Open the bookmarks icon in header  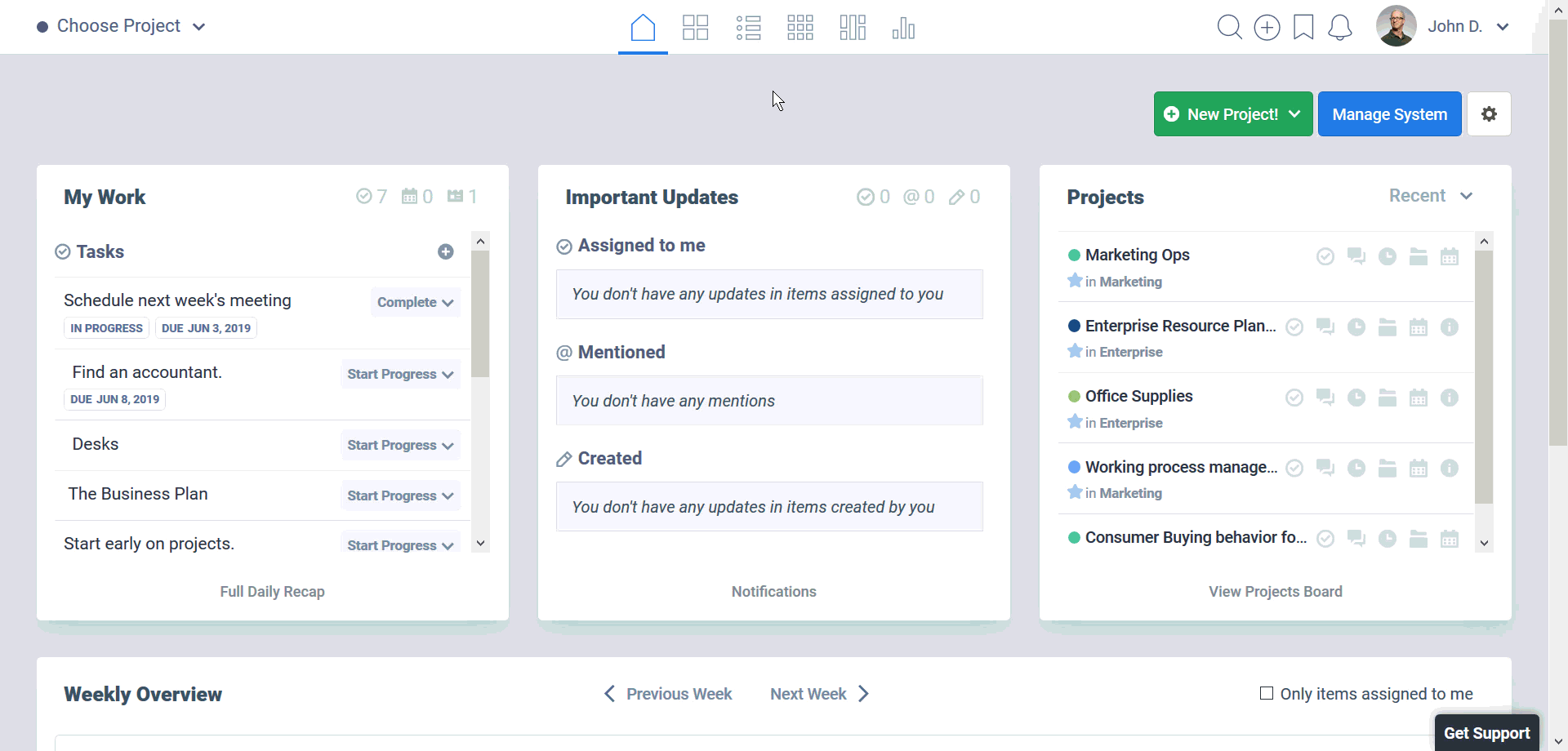[1303, 27]
